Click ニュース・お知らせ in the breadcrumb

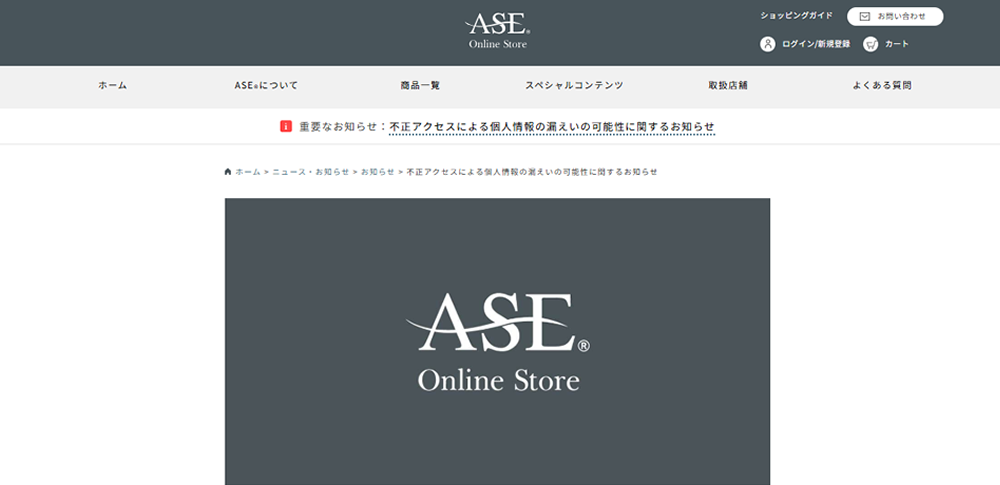tap(311, 172)
